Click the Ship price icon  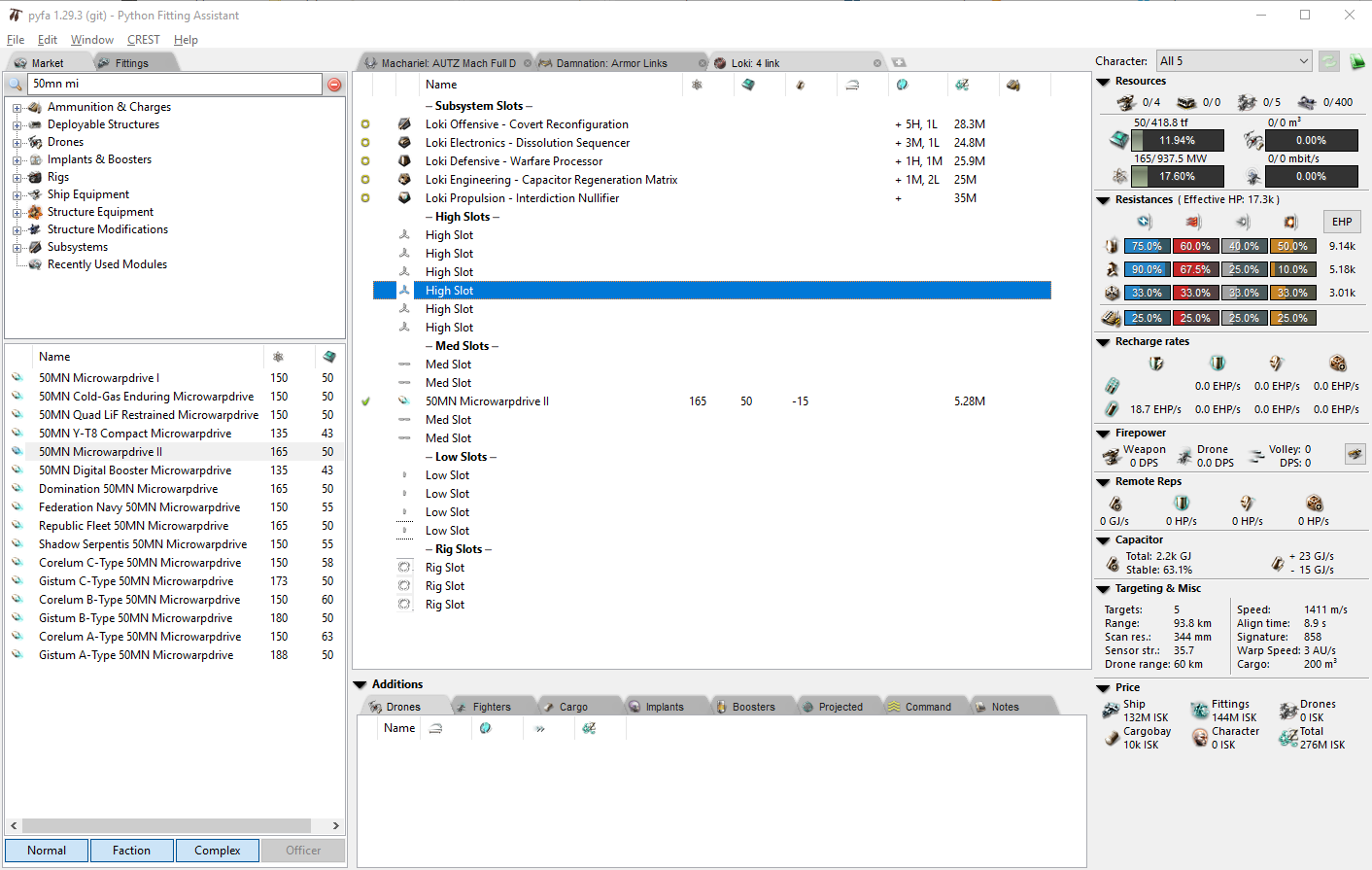click(x=1111, y=711)
